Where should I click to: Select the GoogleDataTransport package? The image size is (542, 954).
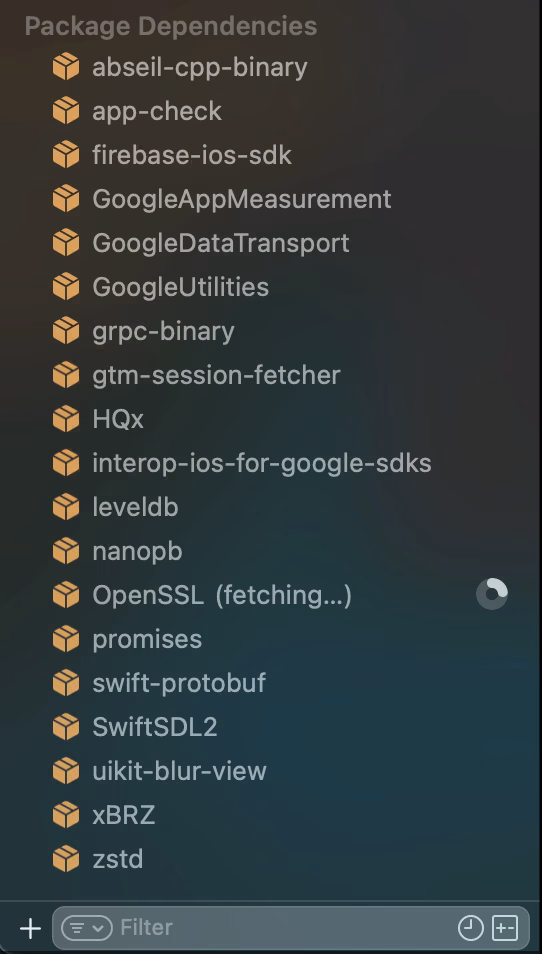pos(271,243)
